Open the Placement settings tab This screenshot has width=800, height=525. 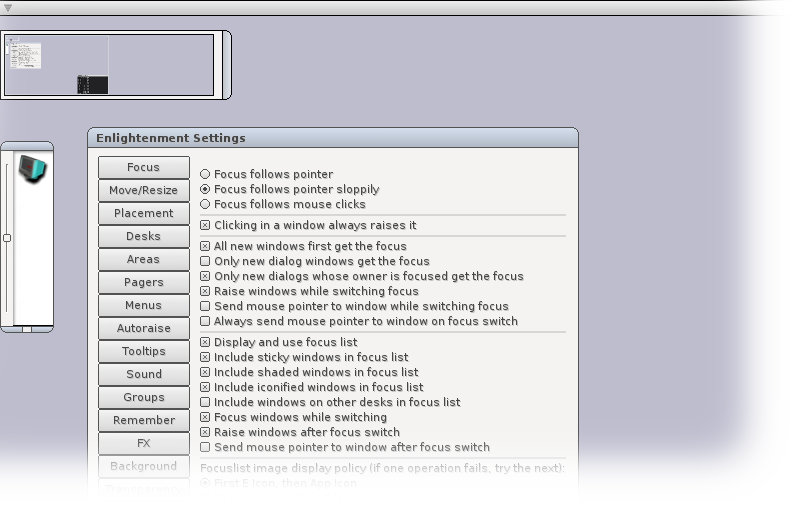coord(143,213)
